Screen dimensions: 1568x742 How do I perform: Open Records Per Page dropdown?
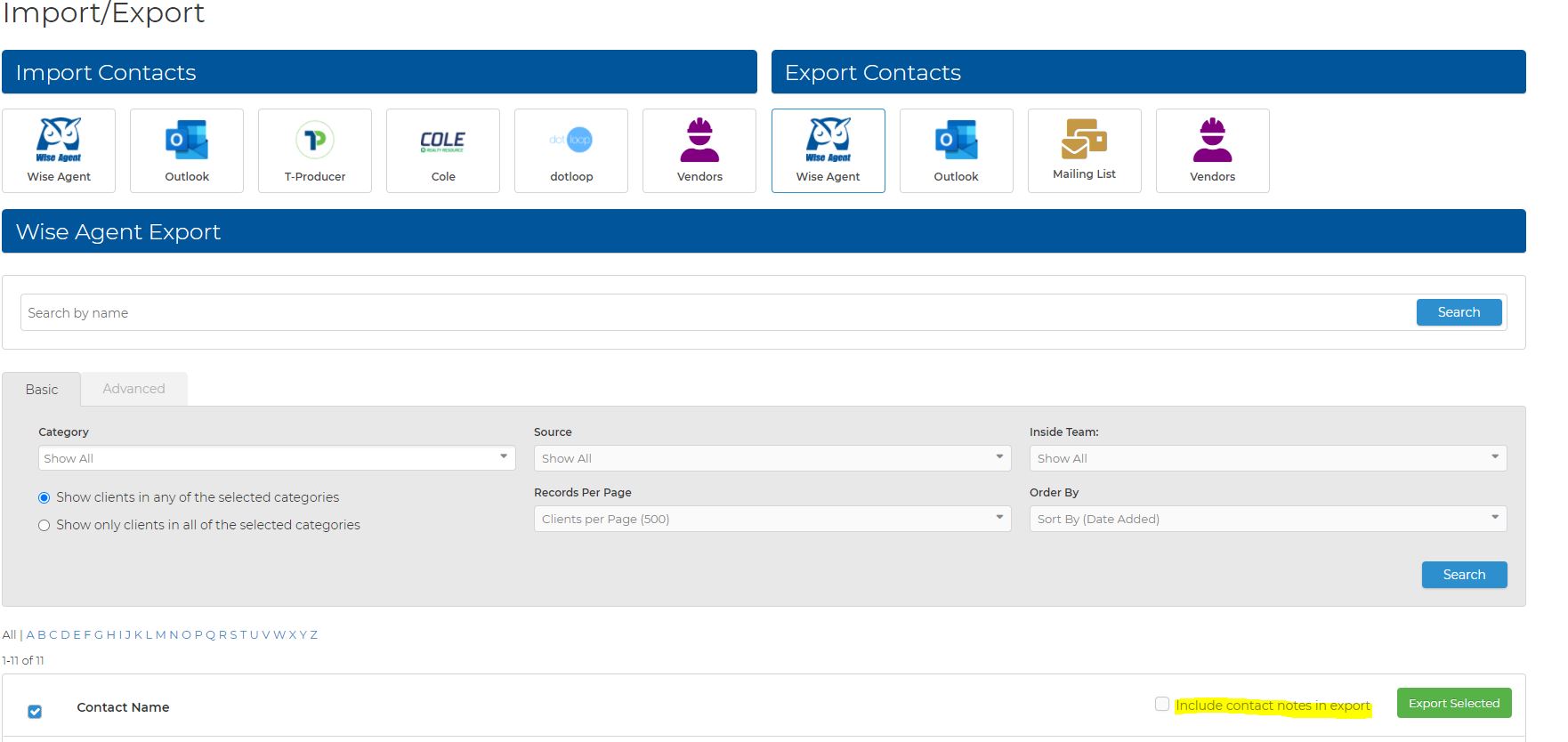click(x=772, y=519)
